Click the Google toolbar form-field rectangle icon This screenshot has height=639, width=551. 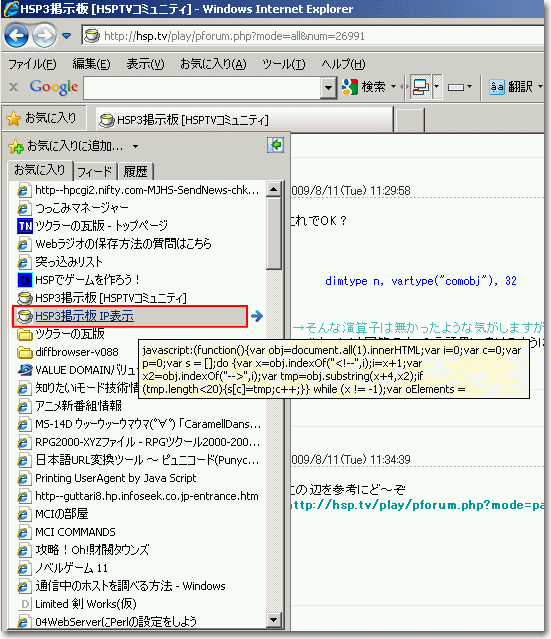click(456, 87)
